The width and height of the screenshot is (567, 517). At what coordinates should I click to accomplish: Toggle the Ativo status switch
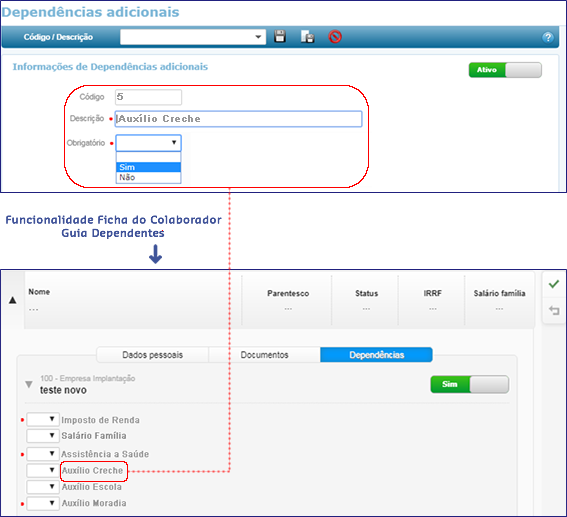(505, 70)
